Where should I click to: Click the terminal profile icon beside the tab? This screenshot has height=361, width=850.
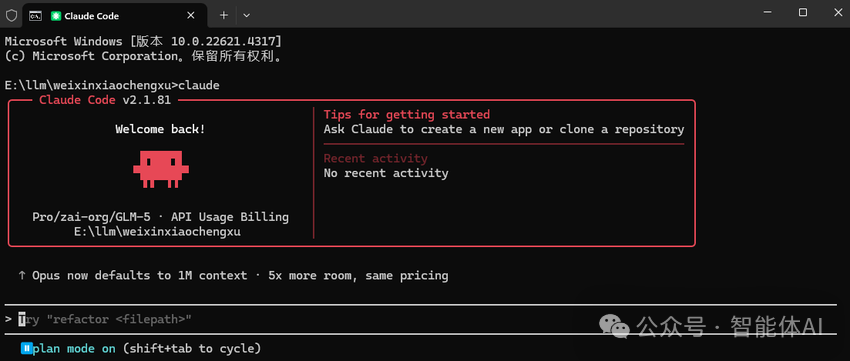point(35,15)
